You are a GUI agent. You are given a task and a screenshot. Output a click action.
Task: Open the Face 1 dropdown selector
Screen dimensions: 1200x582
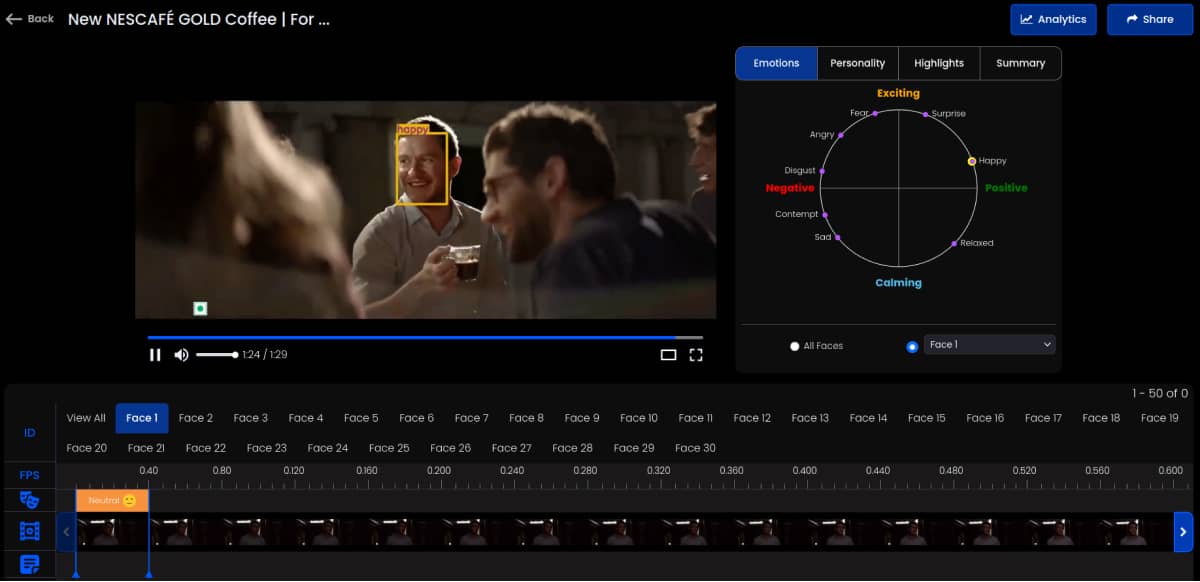click(989, 345)
